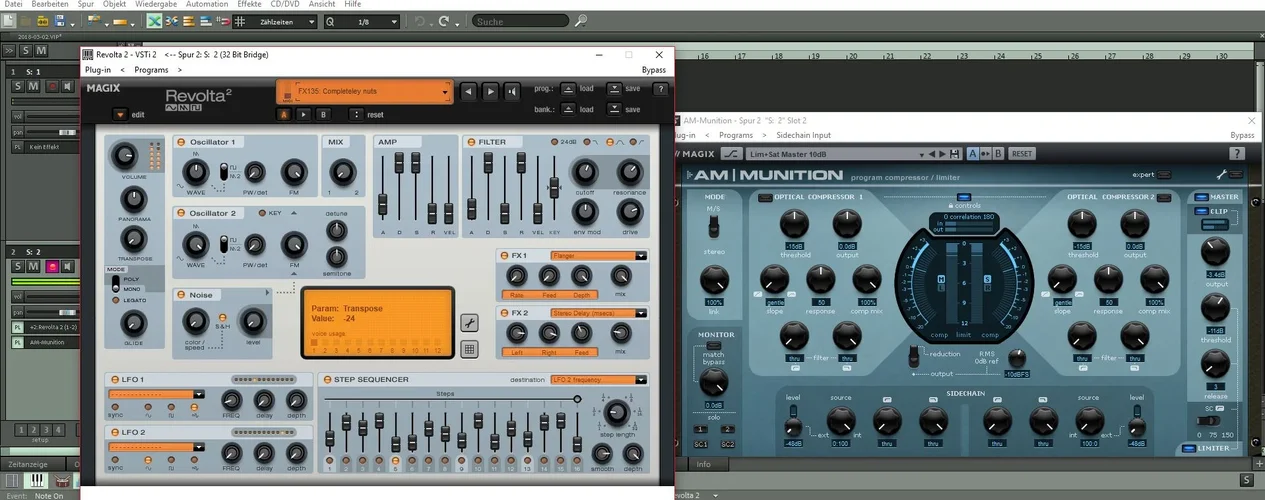Toggle Oscillator 1 on/off LED
This screenshot has height=500, width=1265.
click(182, 142)
